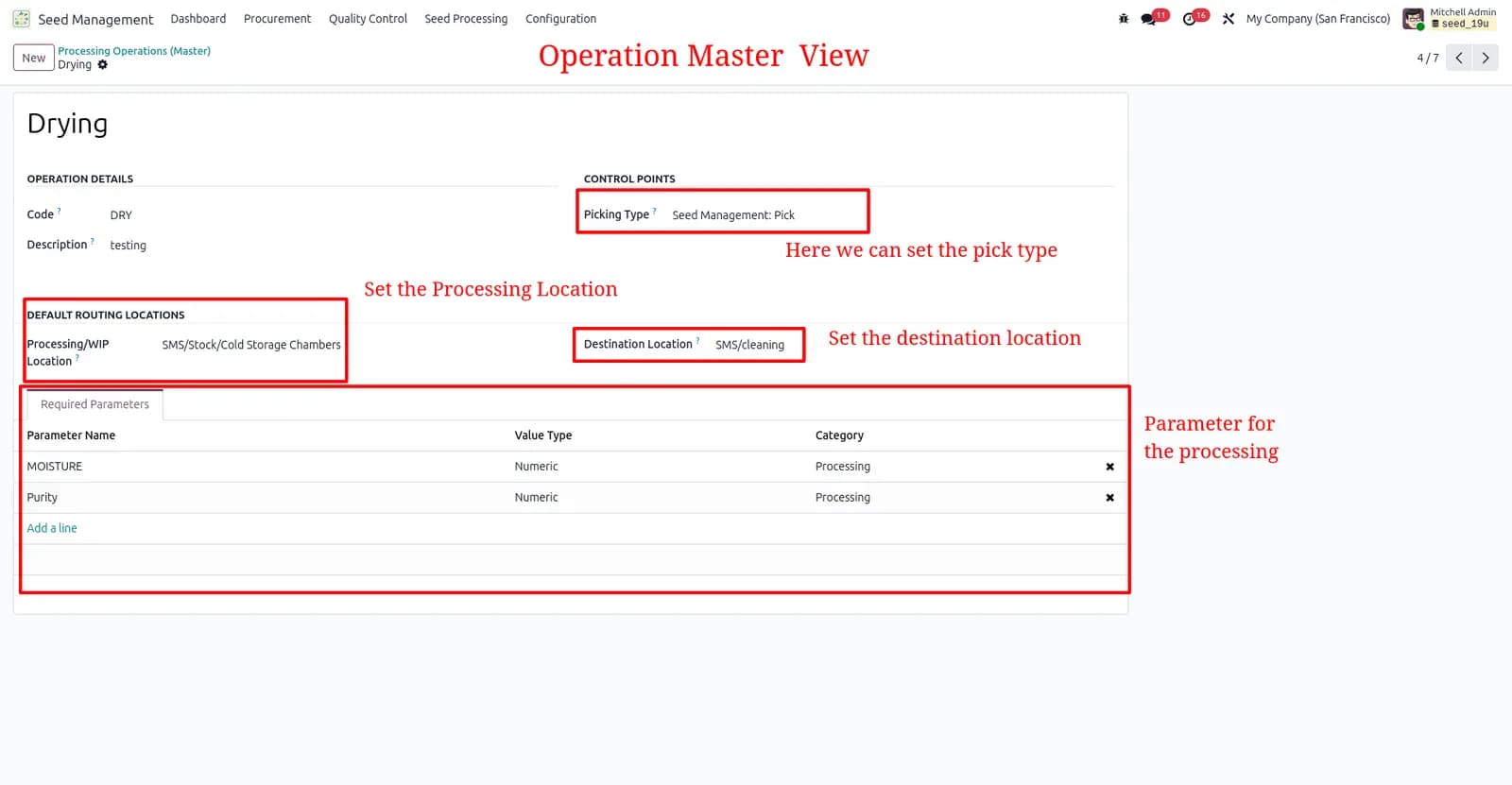
Task: Go to Processing Operations (Master) breadcrumb
Action: coord(134,51)
